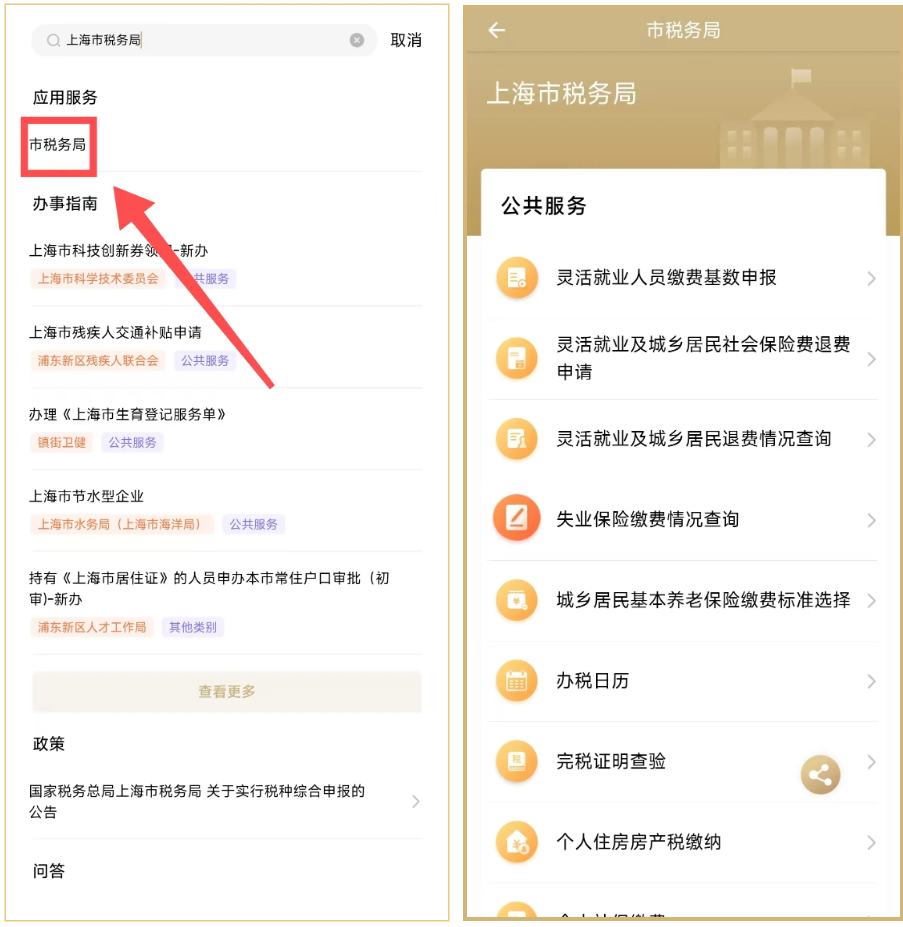The width and height of the screenshot is (903, 927).
Task: Click the 失业保险缴费情况查询 orange icon
Action: [517, 518]
